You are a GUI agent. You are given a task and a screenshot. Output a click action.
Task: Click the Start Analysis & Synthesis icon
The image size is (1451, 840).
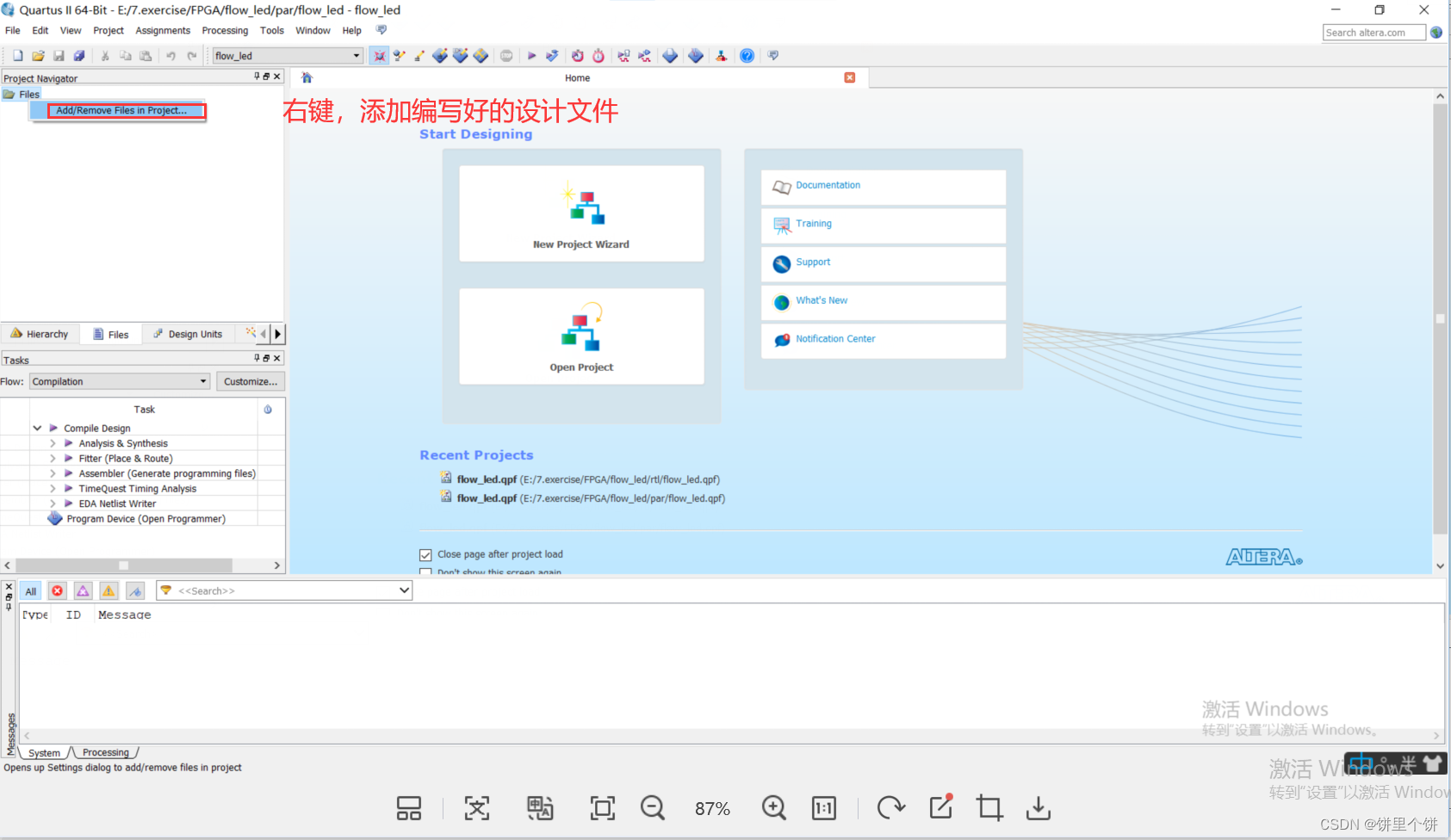click(x=552, y=56)
